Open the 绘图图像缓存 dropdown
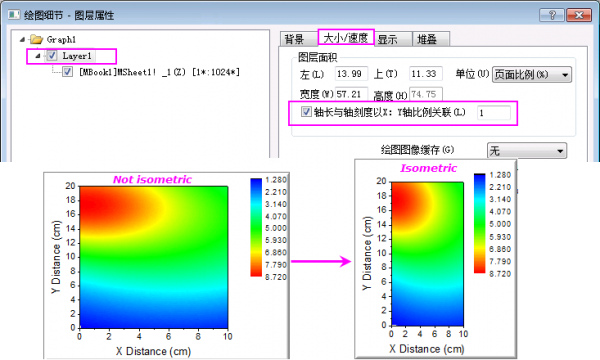This screenshot has width=600, height=360. coord(527,151)
